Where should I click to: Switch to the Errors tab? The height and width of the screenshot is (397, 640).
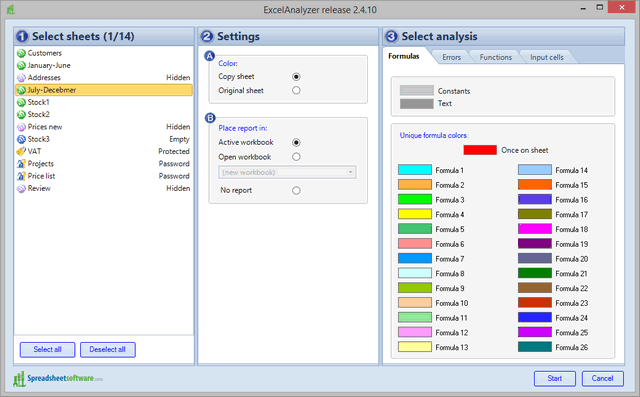(451, 57)
